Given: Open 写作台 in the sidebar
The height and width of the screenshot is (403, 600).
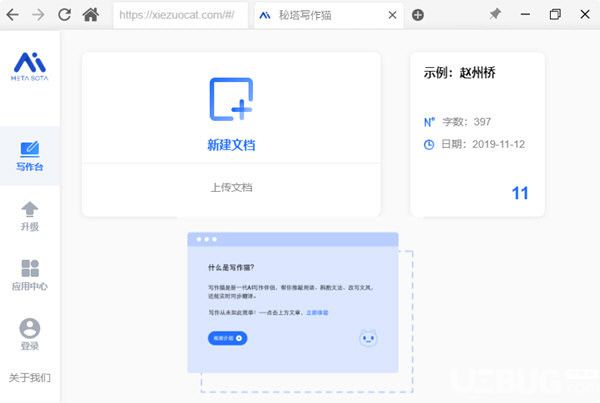Looking at the screenshot, I should 29,156.
